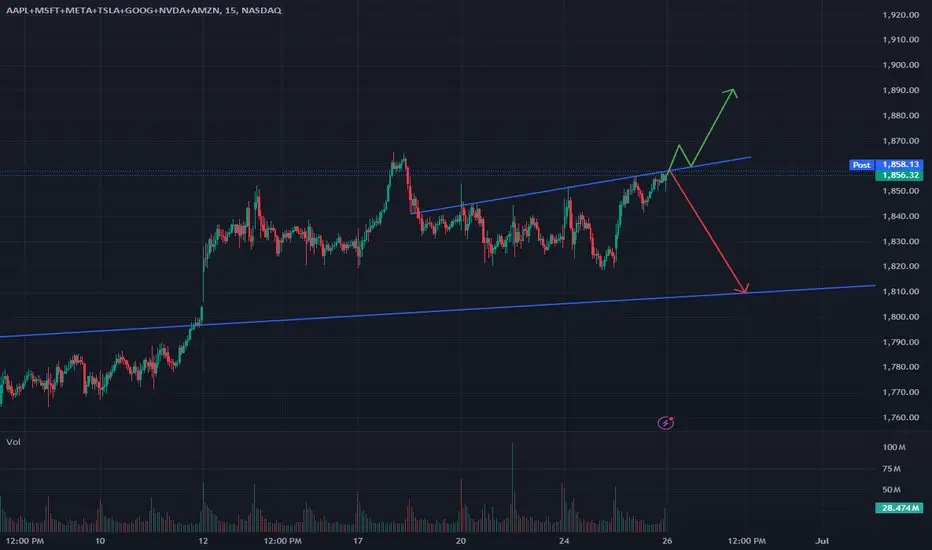Screen dimensions: 932x550
Task: Click the 1,760.00 price axis label
Action: pos(901,417)
